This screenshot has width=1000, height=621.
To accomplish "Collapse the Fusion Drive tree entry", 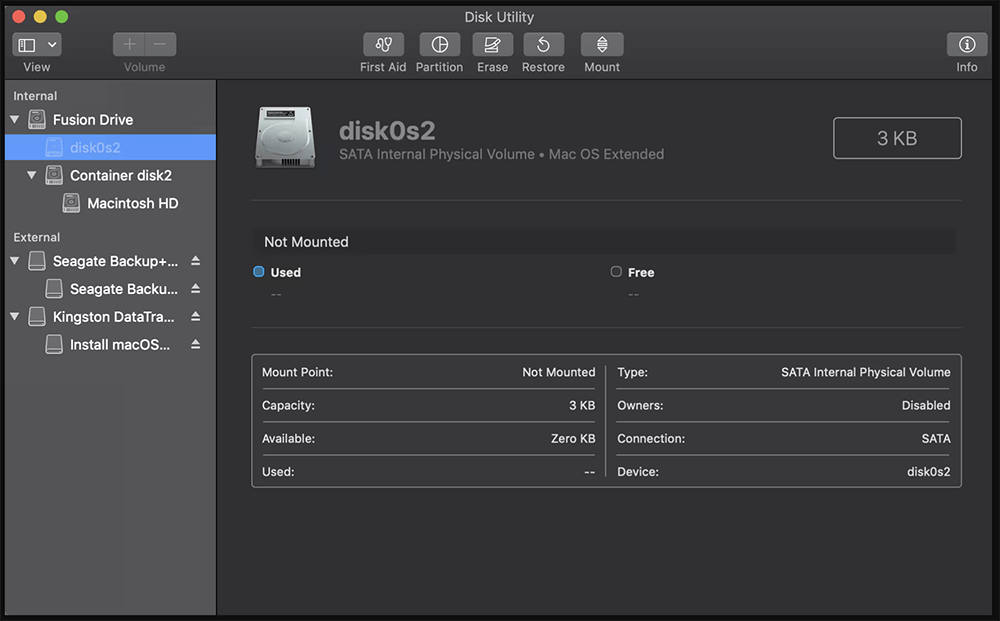I will point(15,119).
